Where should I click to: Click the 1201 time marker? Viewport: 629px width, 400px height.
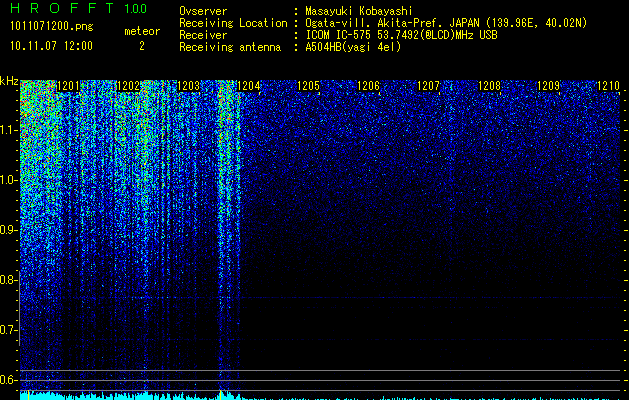tap(68, 86)
